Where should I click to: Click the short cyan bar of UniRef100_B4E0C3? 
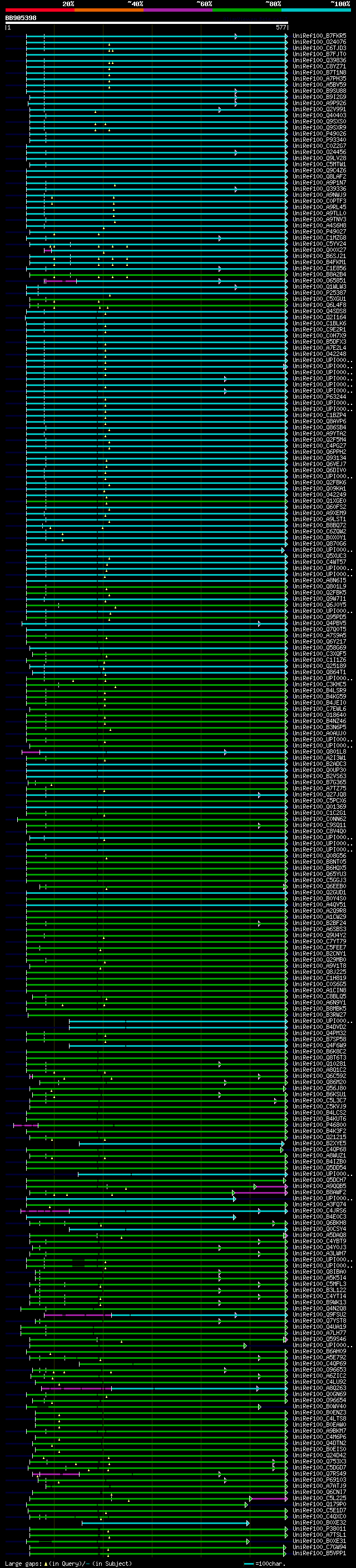click(131, 1217)
